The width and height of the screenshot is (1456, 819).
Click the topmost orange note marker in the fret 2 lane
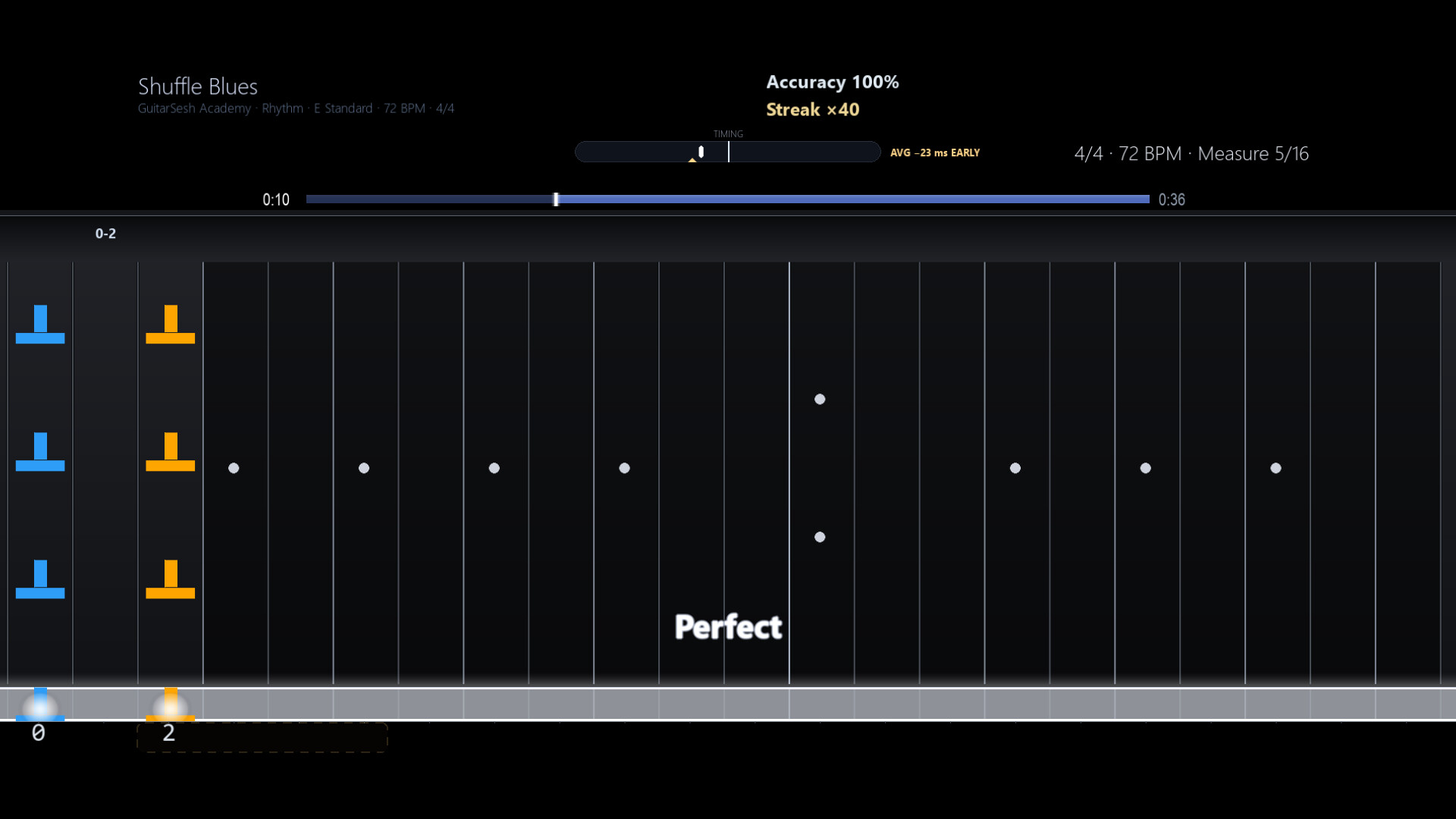coord(171,325)
